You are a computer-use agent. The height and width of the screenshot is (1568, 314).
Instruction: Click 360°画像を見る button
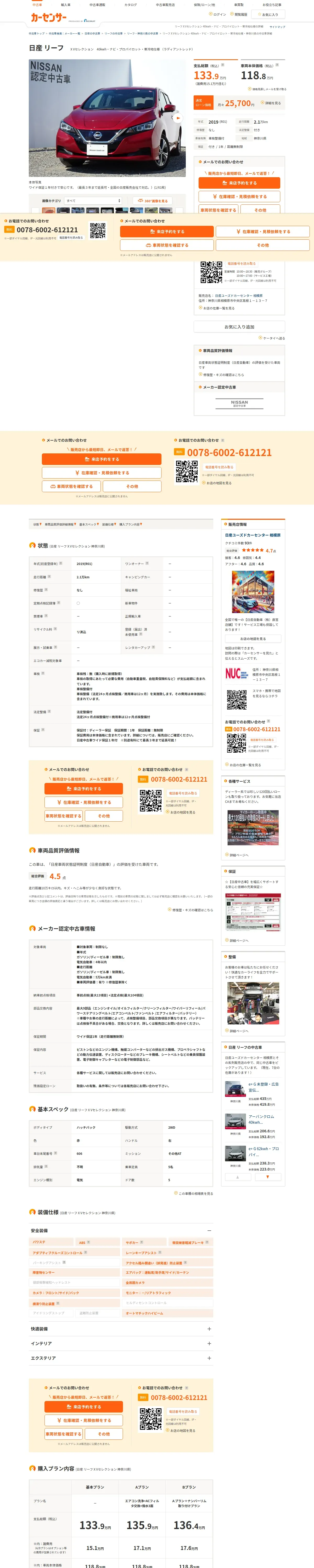(153, 201)
